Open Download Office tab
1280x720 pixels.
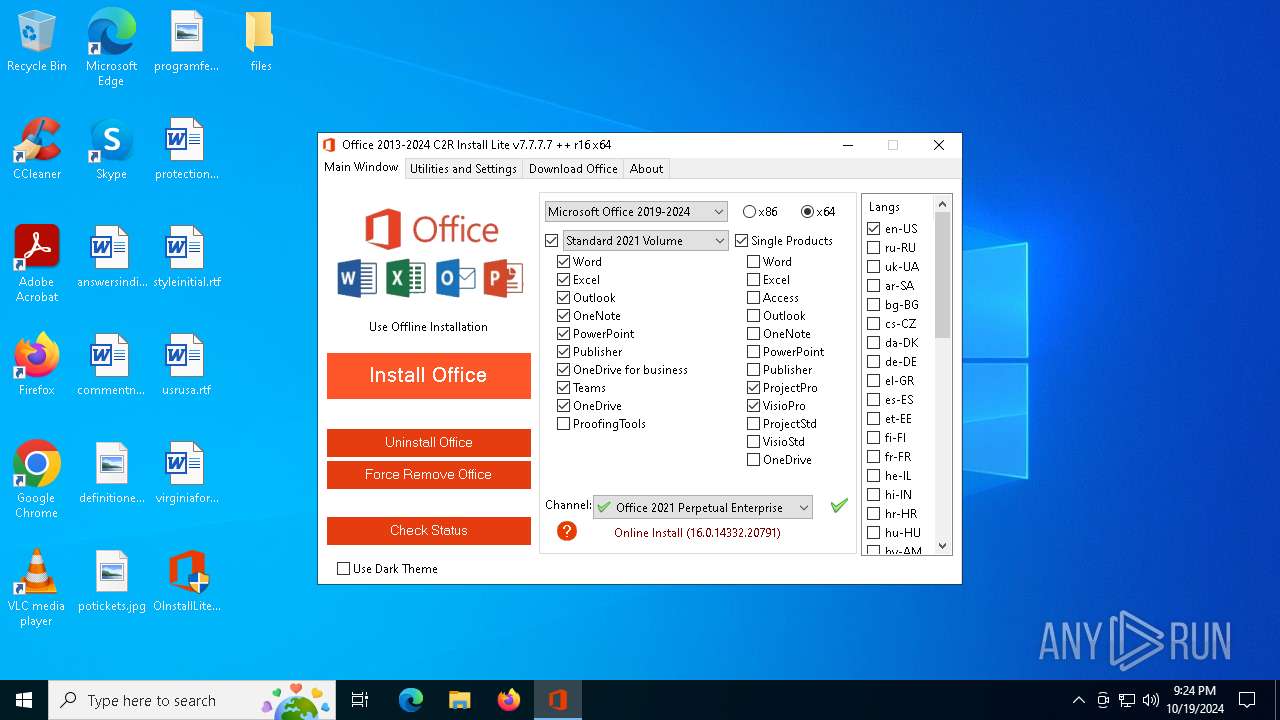coord(573,169)
